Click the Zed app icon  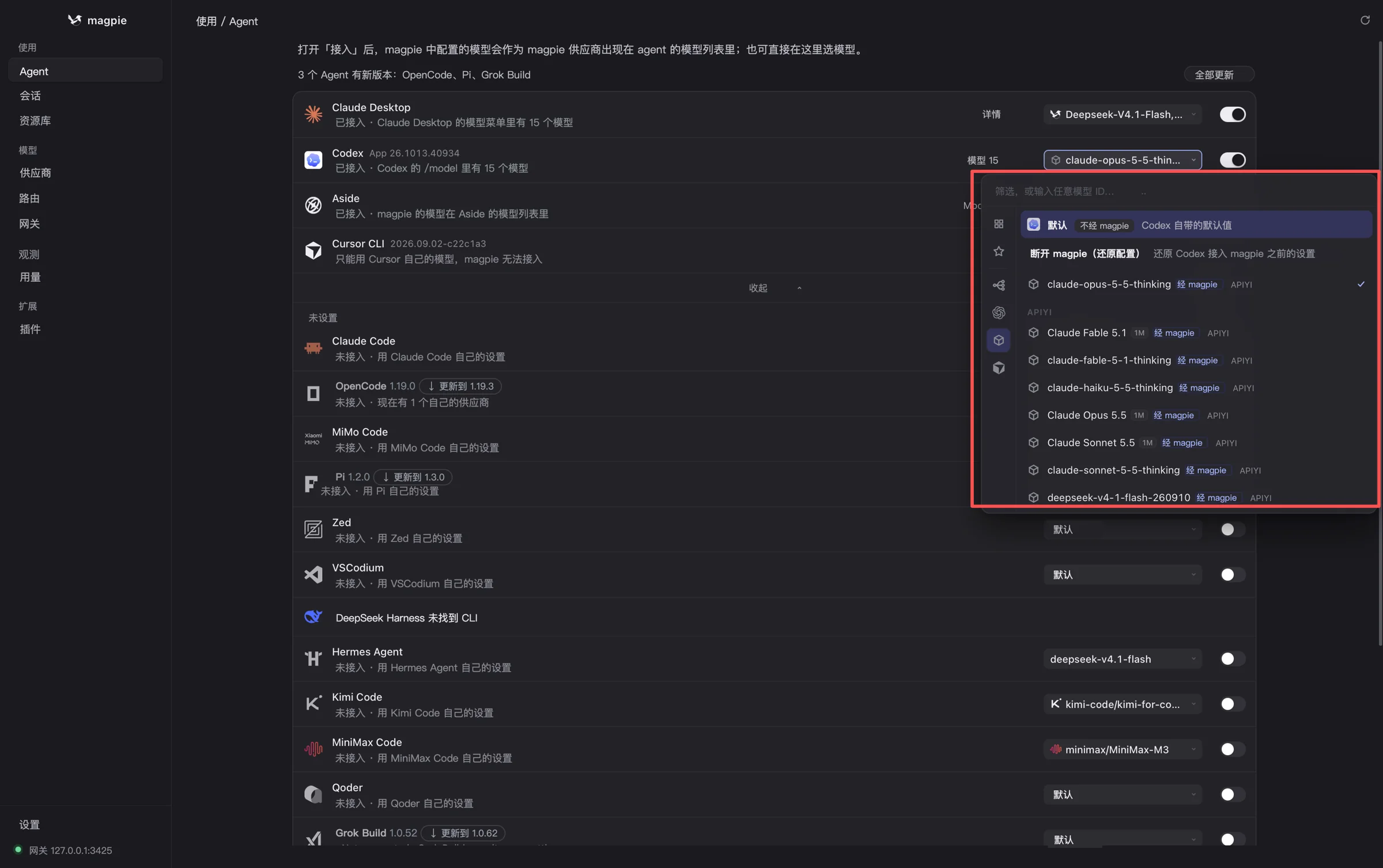(313, 529)
